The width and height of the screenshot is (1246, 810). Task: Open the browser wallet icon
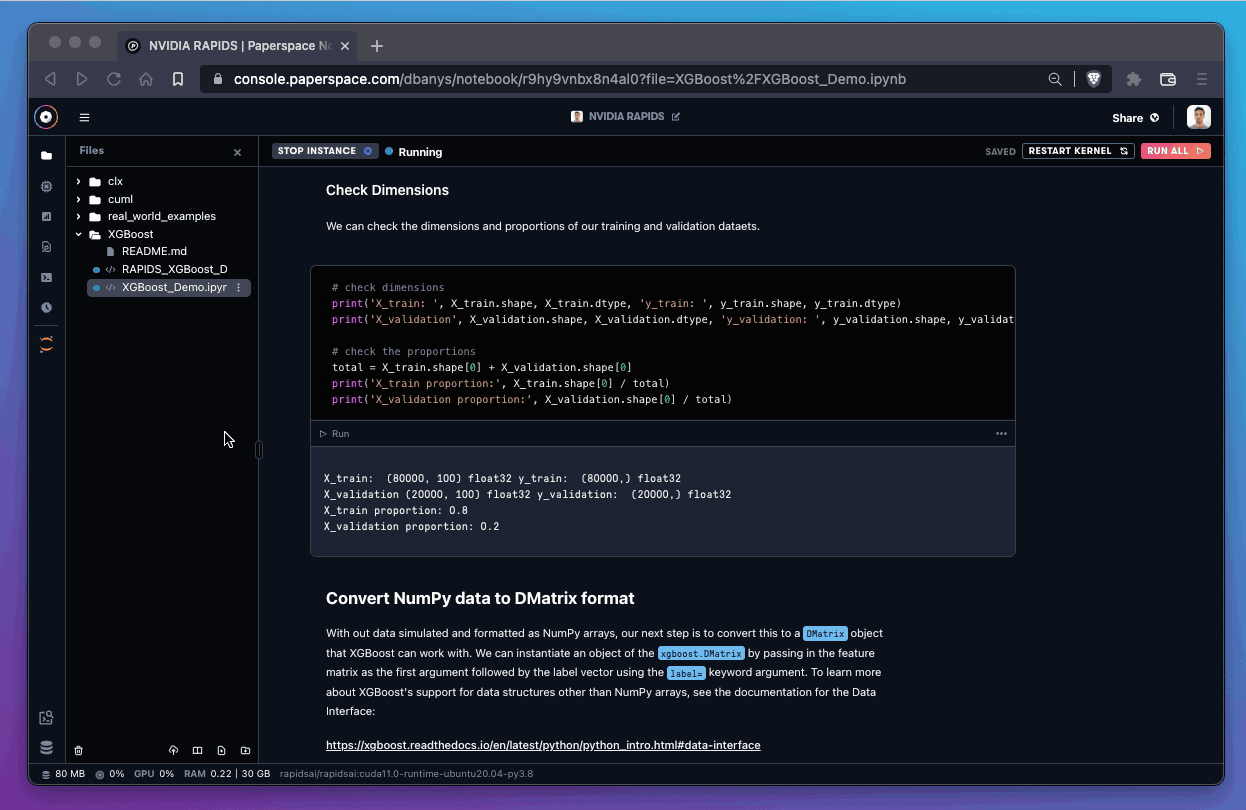coord(1167,79)
